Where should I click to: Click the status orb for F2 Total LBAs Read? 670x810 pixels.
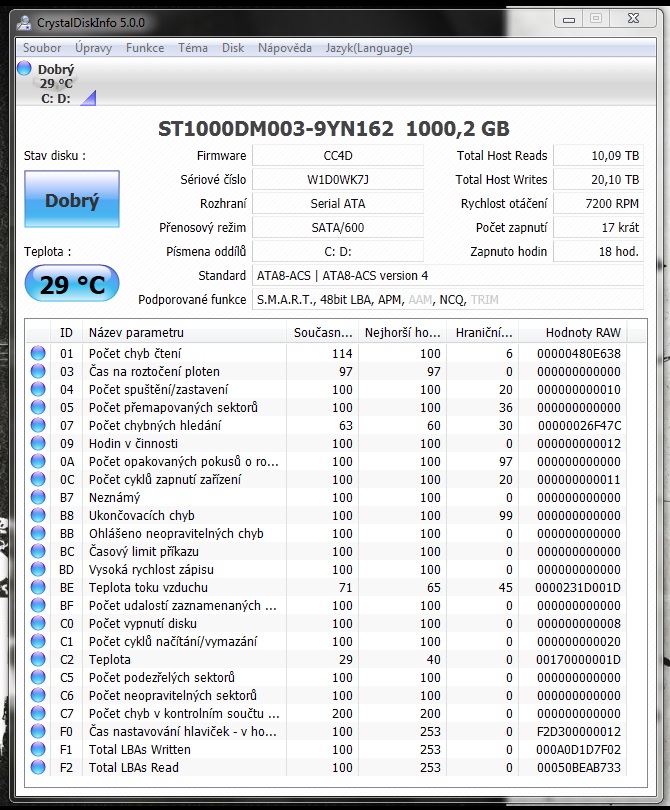(x=38, y=767)
